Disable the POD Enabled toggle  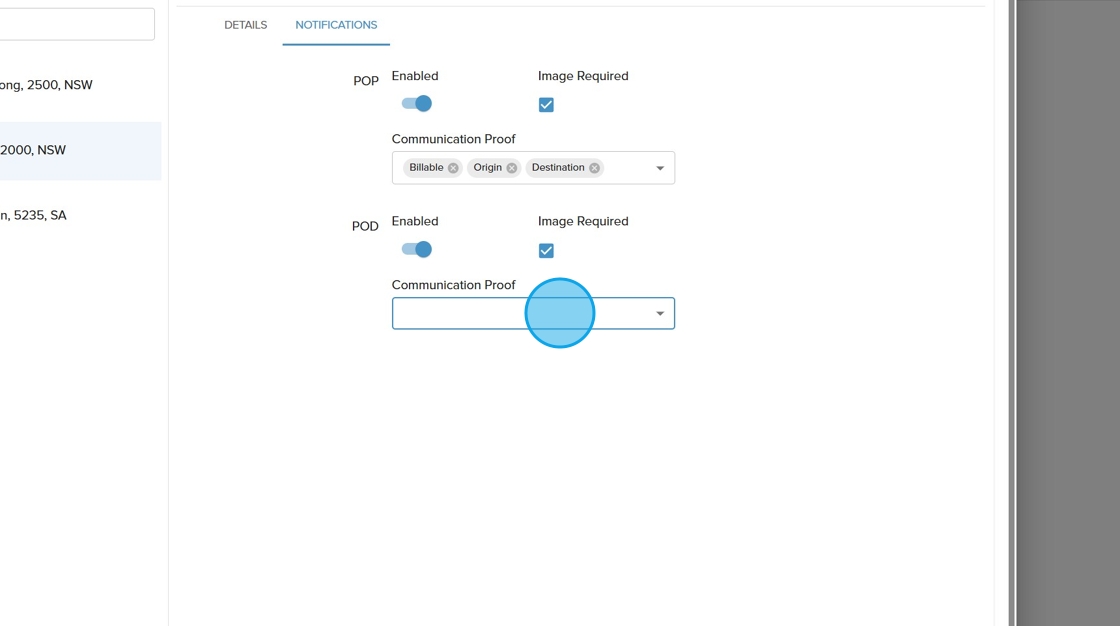pyautogui.click(x=417, y=250)
